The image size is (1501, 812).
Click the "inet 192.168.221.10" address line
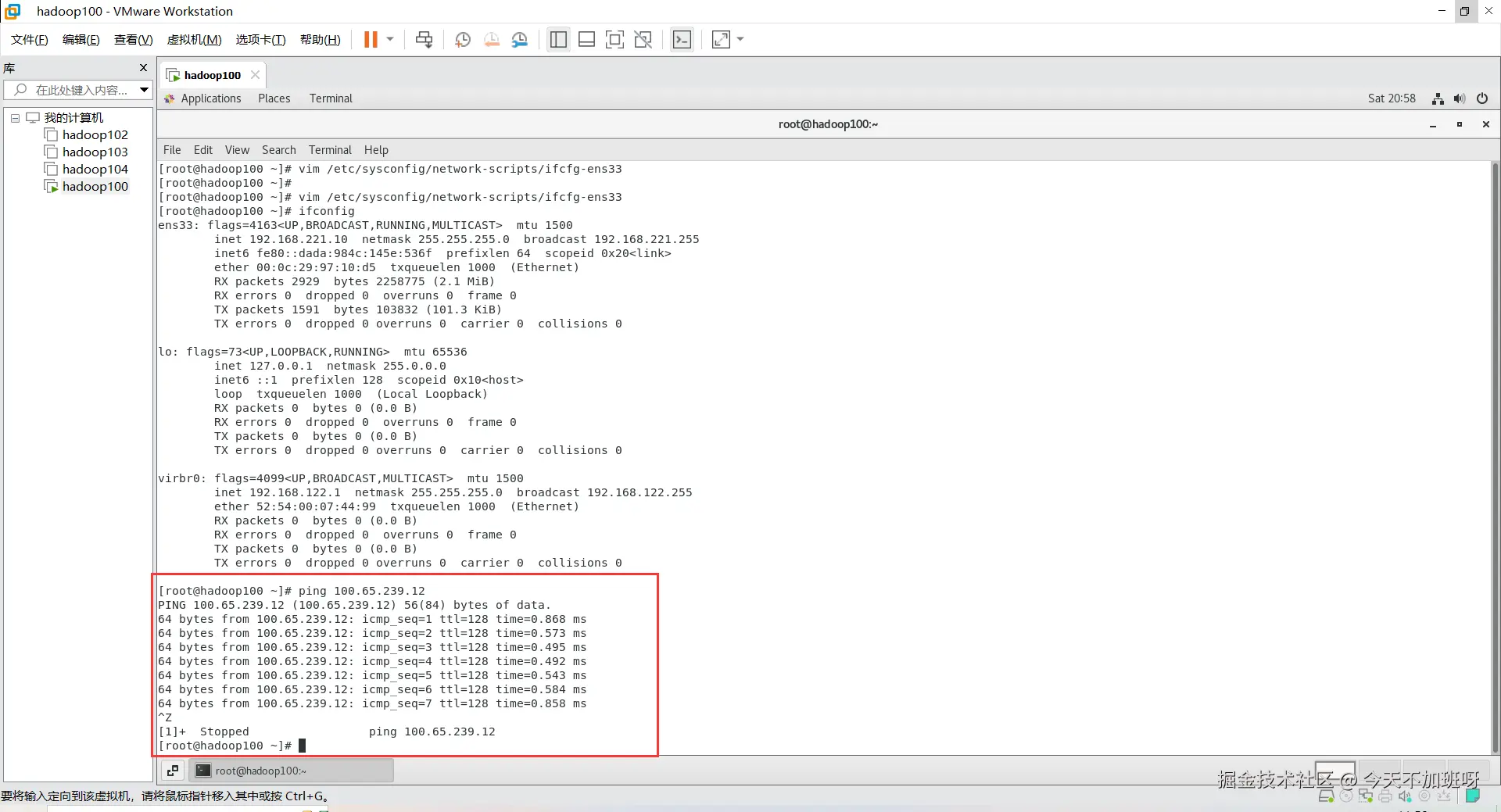[457, 240]
